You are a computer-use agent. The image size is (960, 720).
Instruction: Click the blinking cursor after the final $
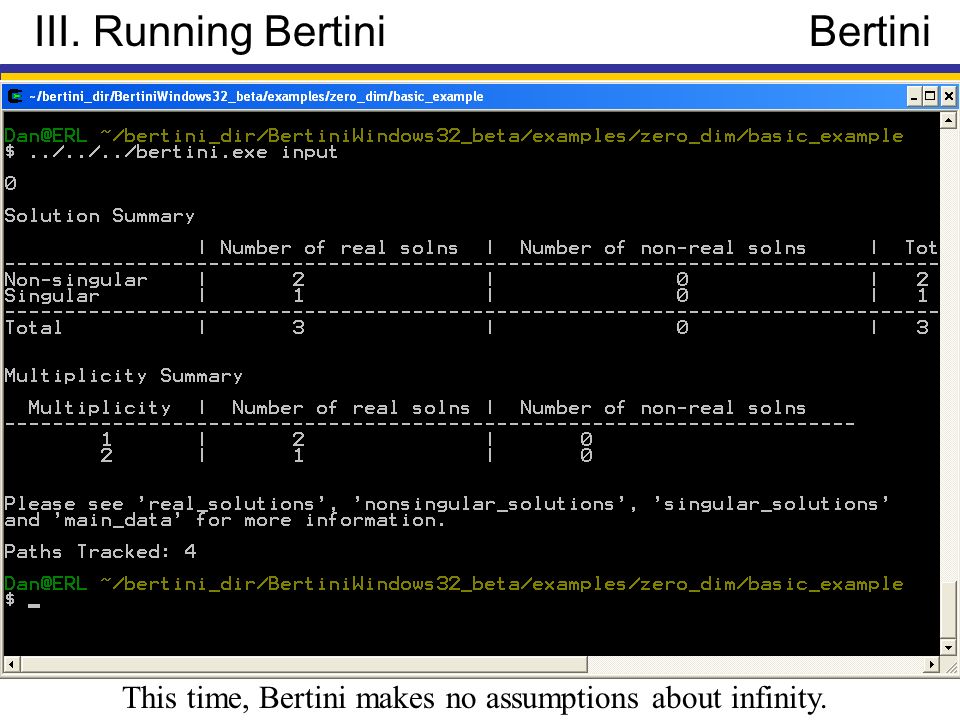tap(34, 606)
